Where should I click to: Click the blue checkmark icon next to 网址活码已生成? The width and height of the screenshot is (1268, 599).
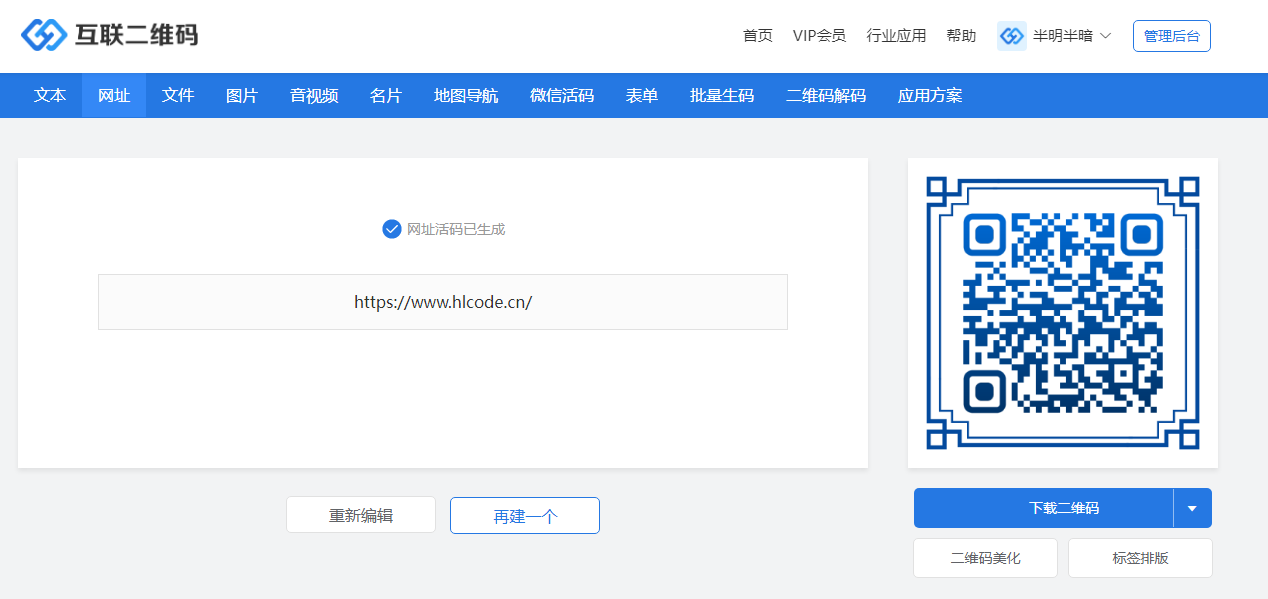coord(392,229)
